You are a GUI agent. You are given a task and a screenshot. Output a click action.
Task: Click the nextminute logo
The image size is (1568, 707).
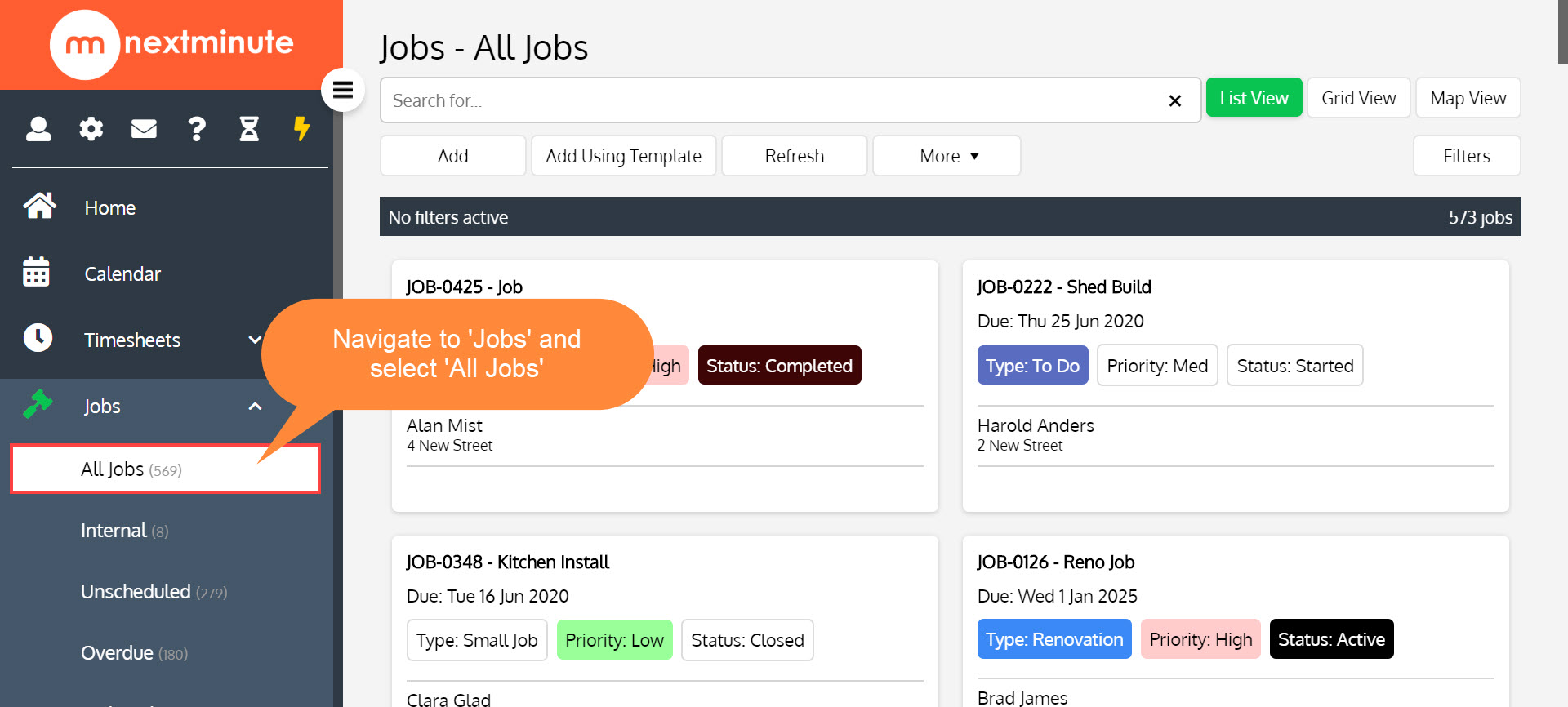171,45
